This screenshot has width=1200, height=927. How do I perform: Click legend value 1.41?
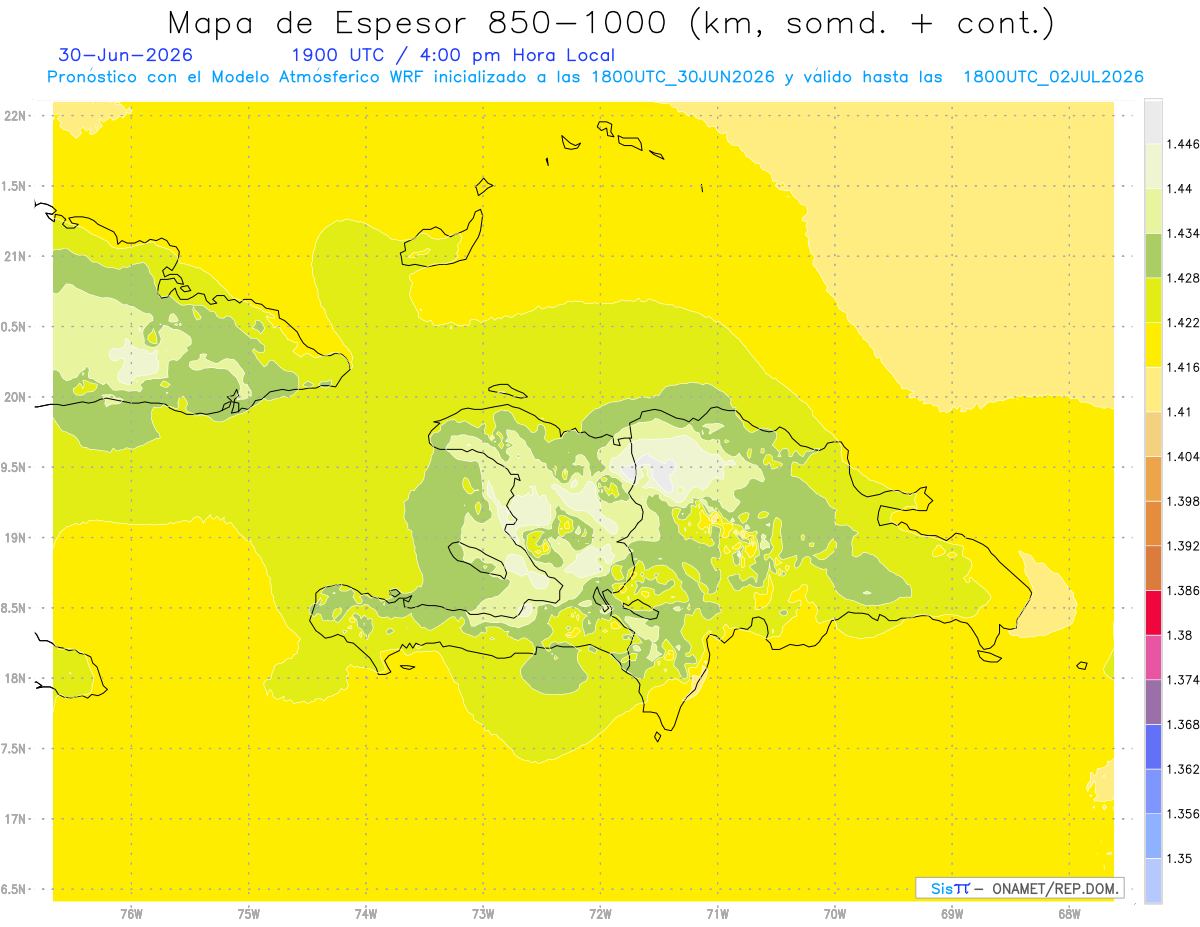point(1177,412)
